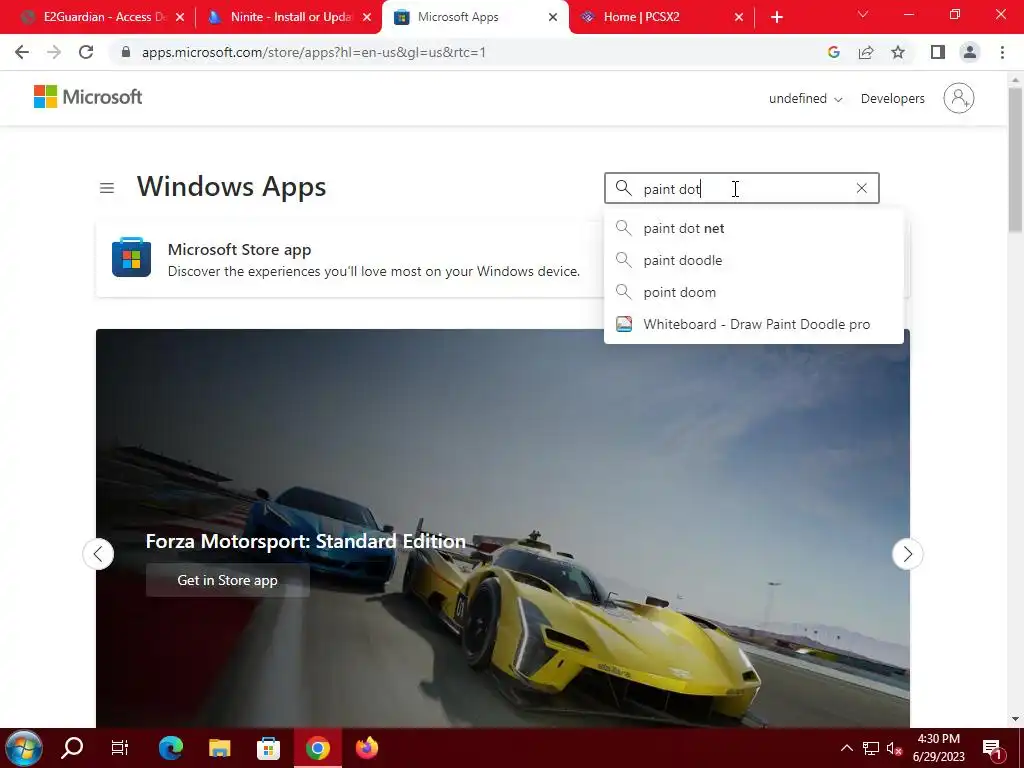
Task: Launch Firefox from the taskbar
Action: (366, 748)
